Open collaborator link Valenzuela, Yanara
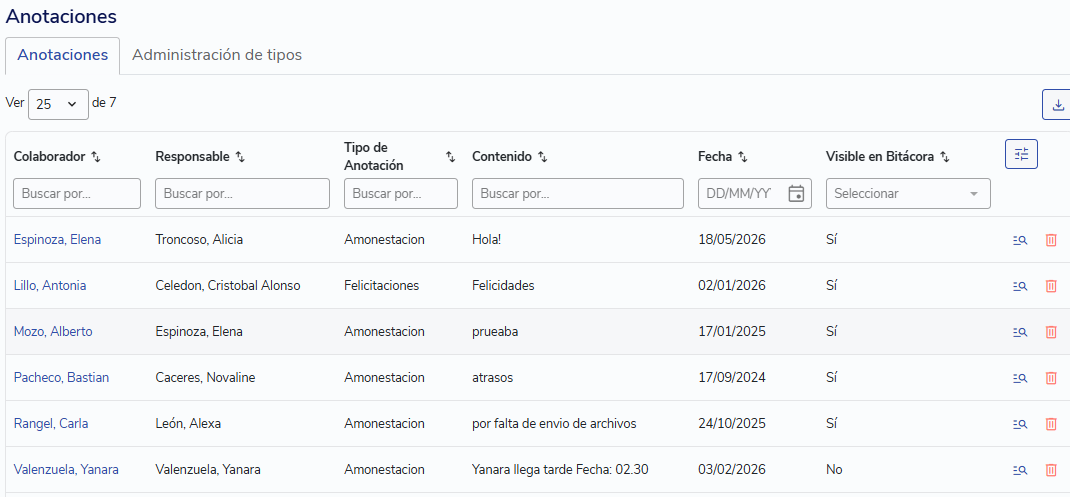The image size is (1070, 497). tap(66, 470)
